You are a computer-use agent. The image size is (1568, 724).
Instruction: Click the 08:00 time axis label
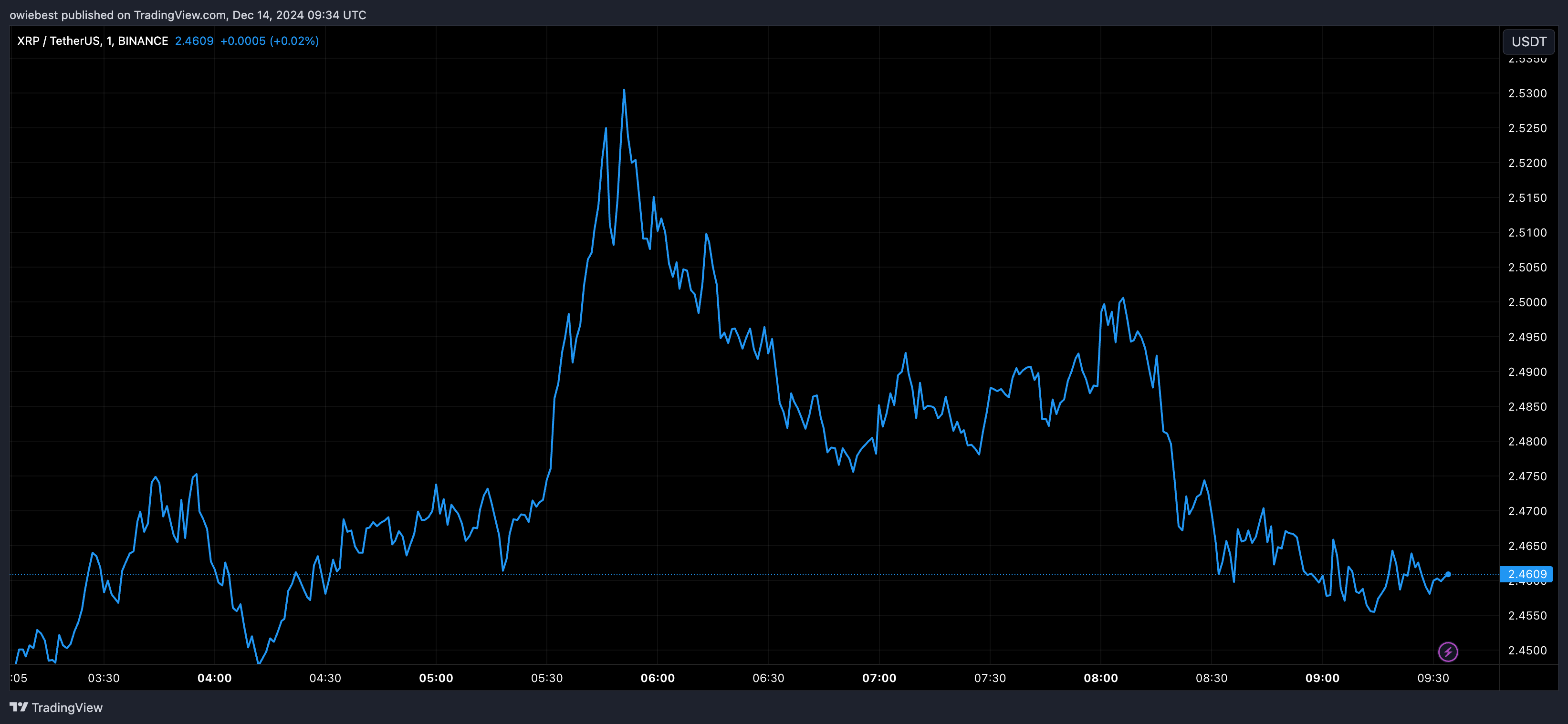[1100, 678]
